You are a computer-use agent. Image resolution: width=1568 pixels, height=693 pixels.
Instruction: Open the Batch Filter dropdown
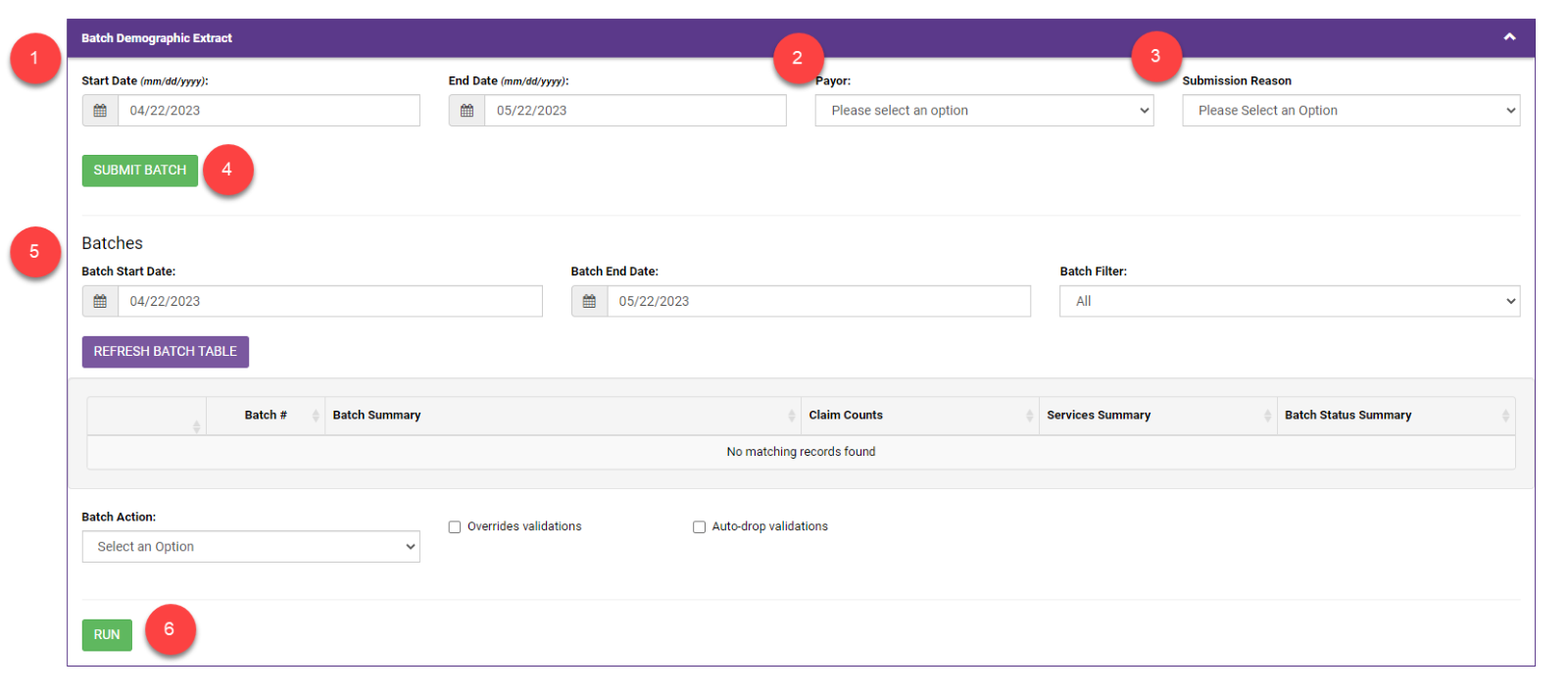coord(1289,302)
